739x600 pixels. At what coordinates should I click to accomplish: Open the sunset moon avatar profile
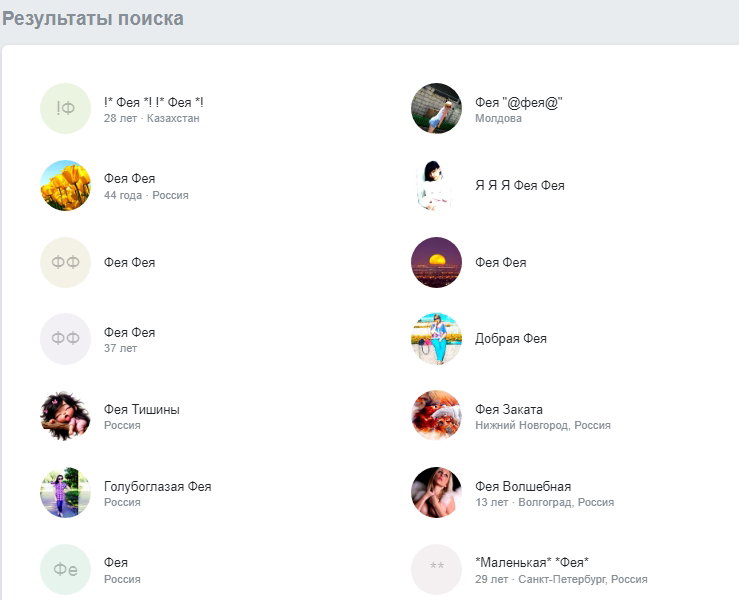[436, 262]
